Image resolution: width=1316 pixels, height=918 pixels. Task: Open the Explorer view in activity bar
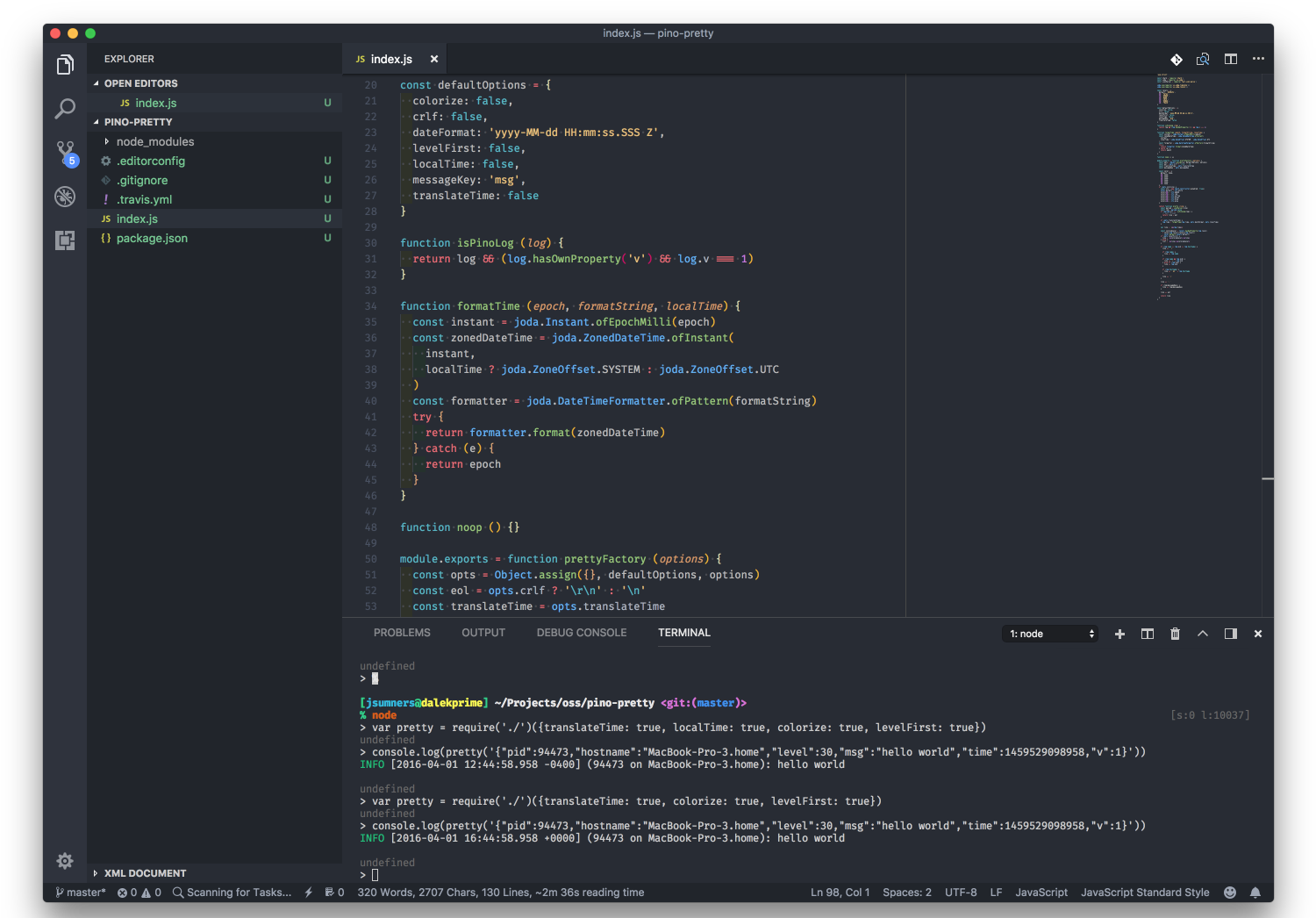(x=65, y=65)
